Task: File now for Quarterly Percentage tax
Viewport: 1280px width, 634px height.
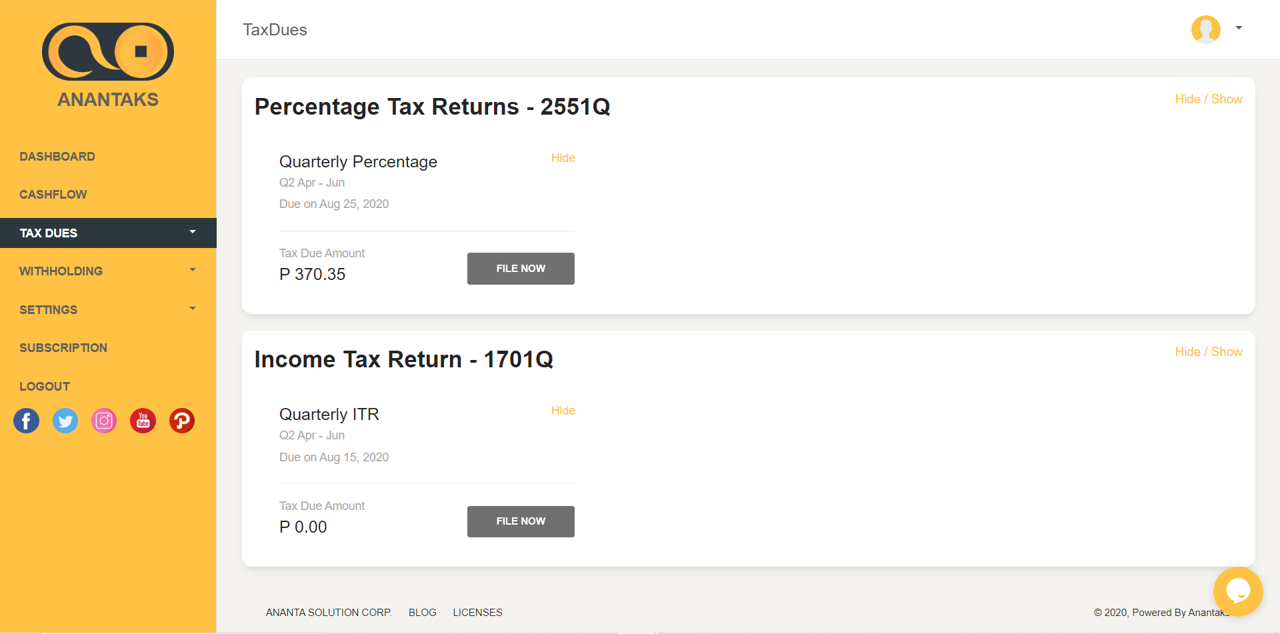Action: [521, 269]
